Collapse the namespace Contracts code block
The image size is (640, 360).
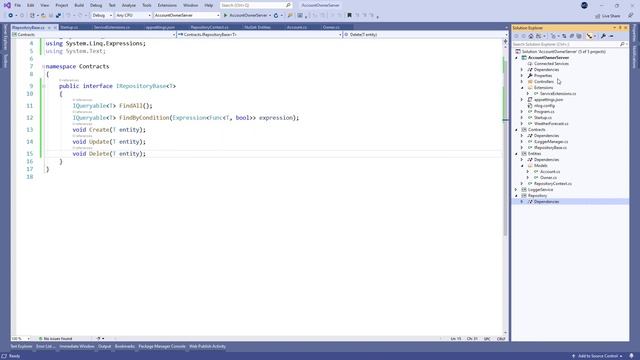[43, 67]
